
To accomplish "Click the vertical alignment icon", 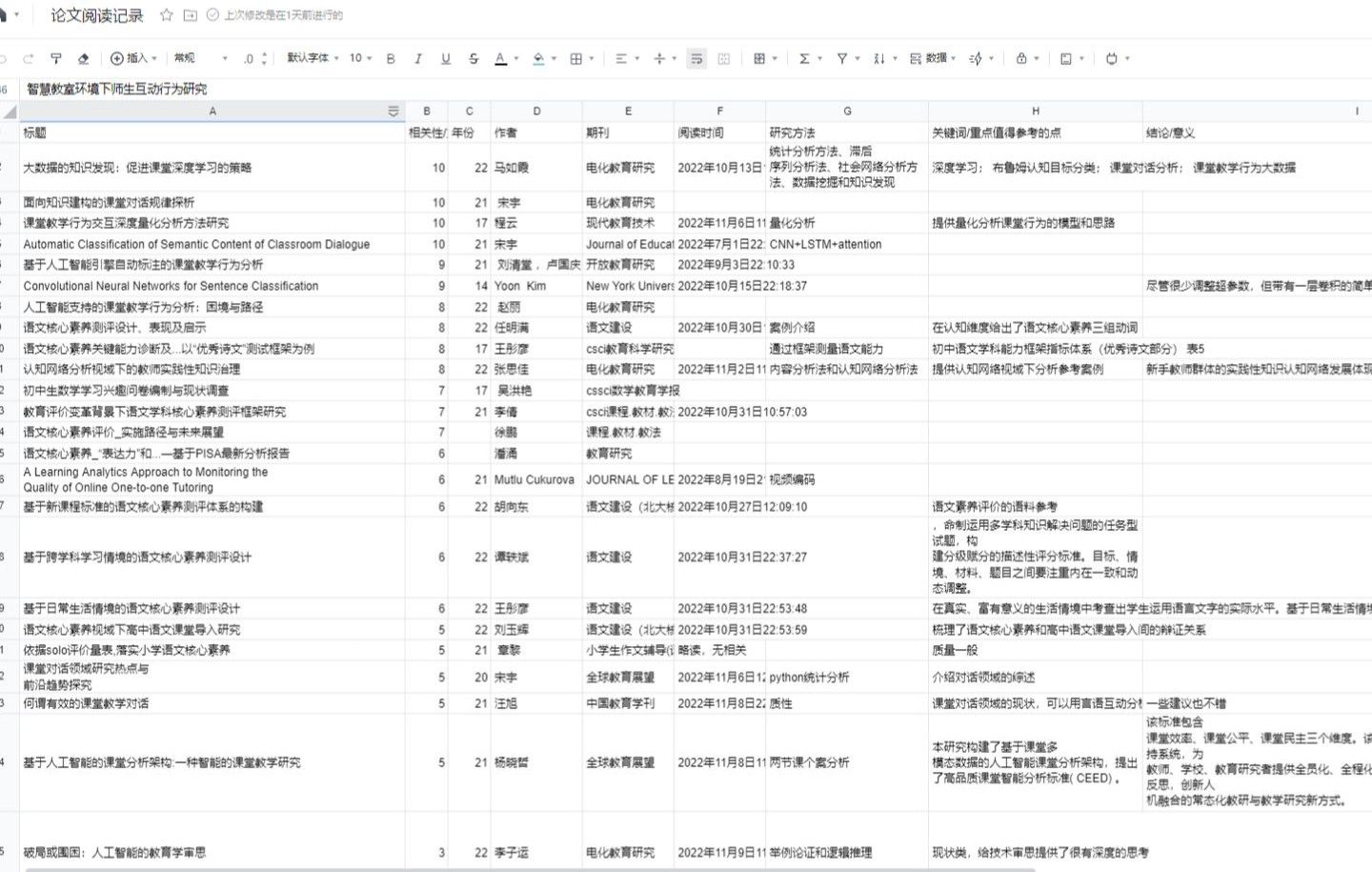I will (659, 58).
